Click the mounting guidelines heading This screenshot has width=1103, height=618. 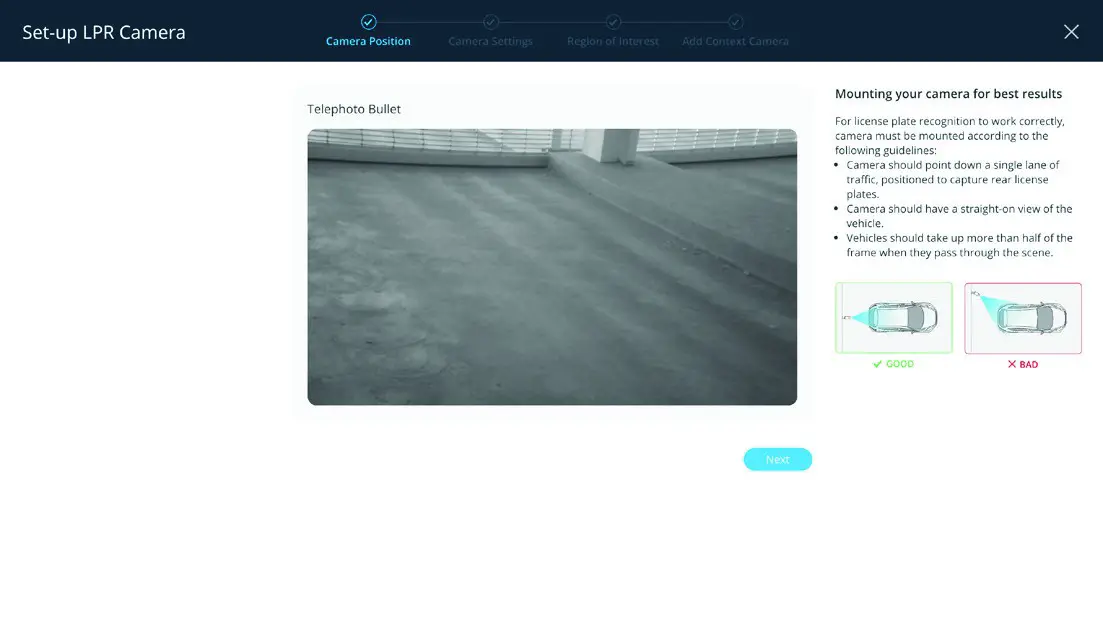948,93
